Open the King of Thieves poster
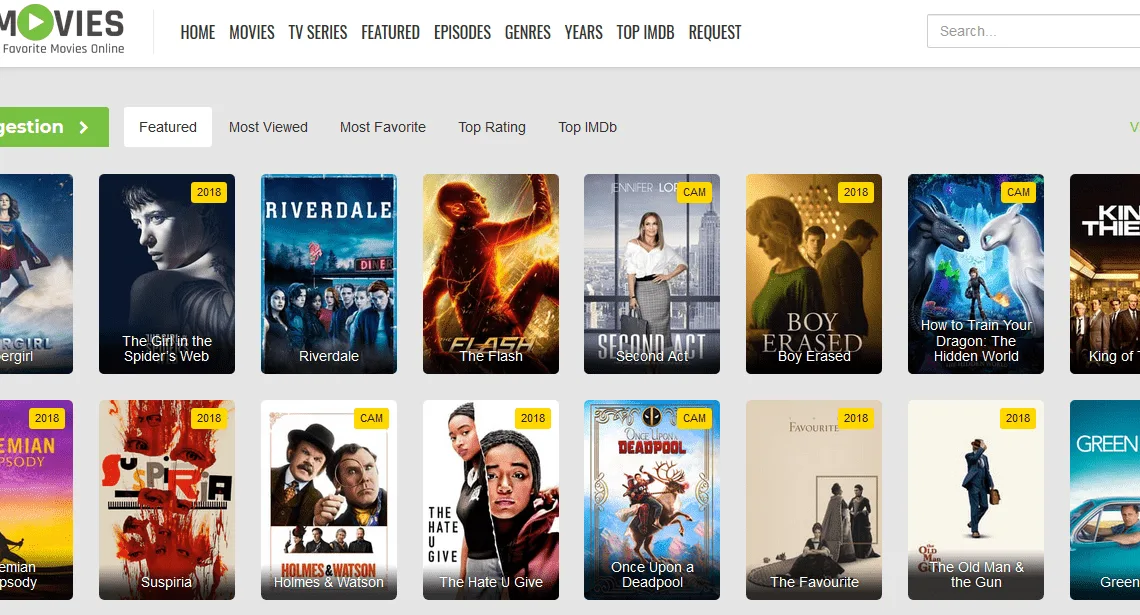The height and width of the screenshot is (615, 1140). [x=1105, y=273]
